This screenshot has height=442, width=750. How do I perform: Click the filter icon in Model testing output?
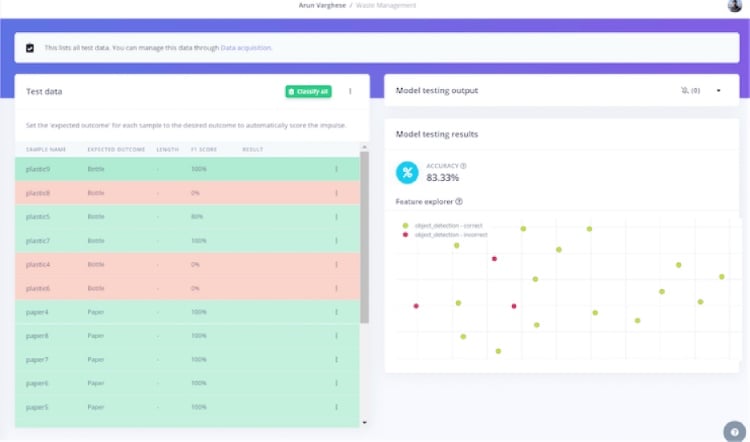685,90
